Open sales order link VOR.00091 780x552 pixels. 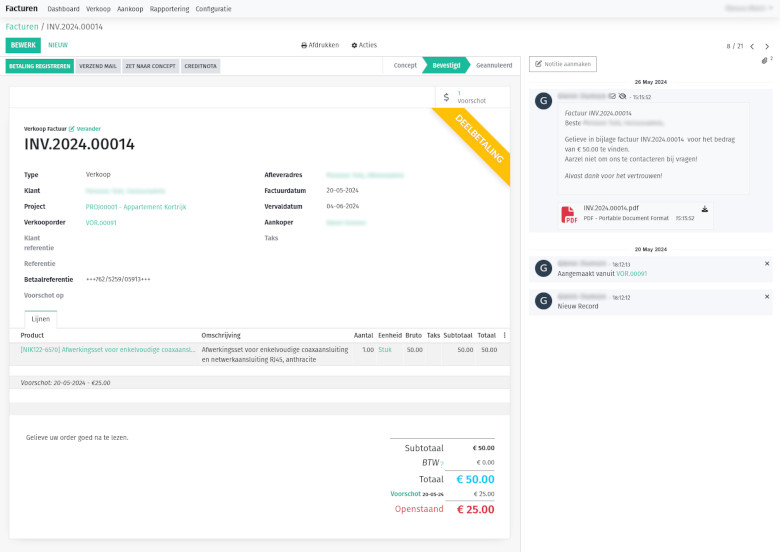tap(101, 223)
